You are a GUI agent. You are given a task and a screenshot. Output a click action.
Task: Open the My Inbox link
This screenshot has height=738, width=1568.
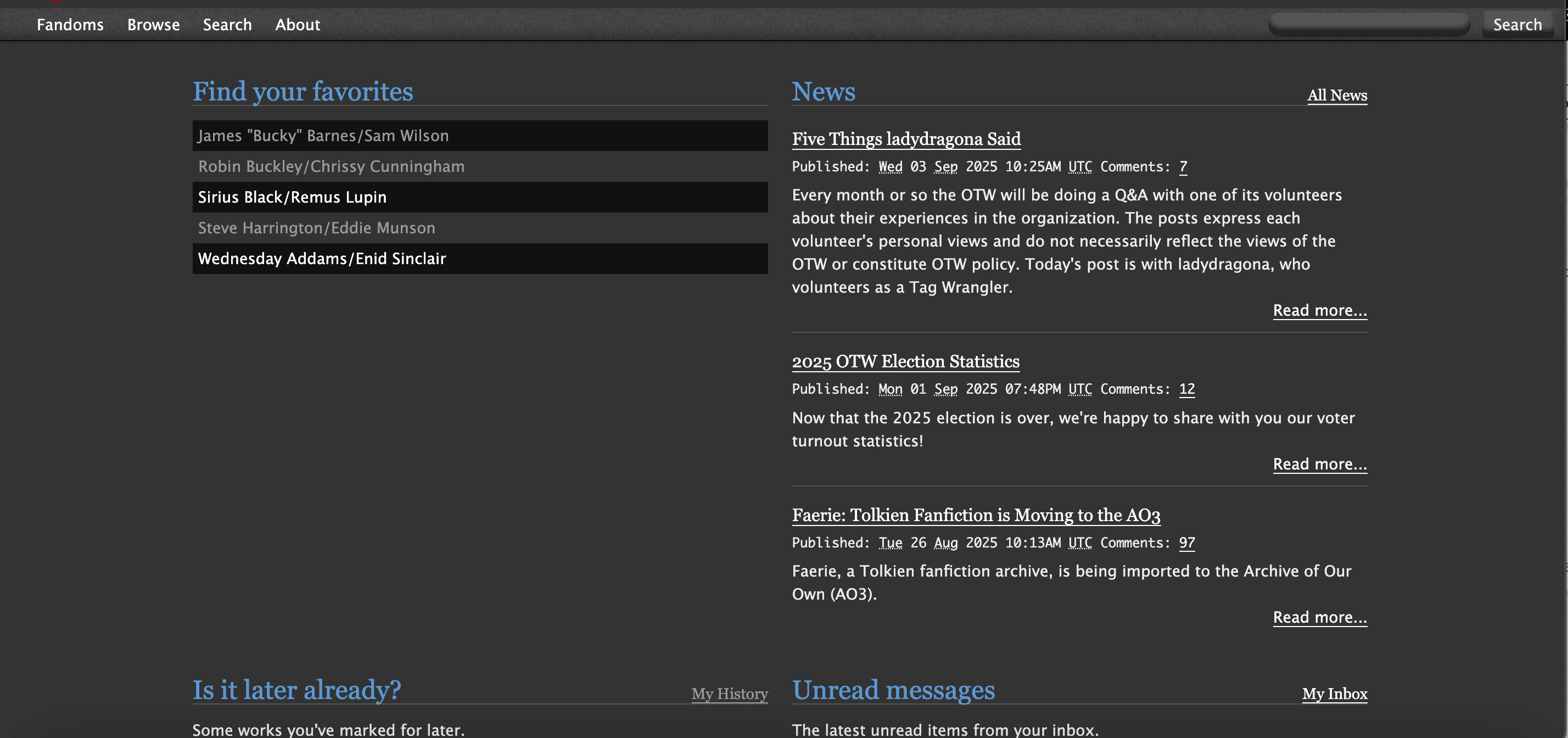click(x=1334, y=694)
